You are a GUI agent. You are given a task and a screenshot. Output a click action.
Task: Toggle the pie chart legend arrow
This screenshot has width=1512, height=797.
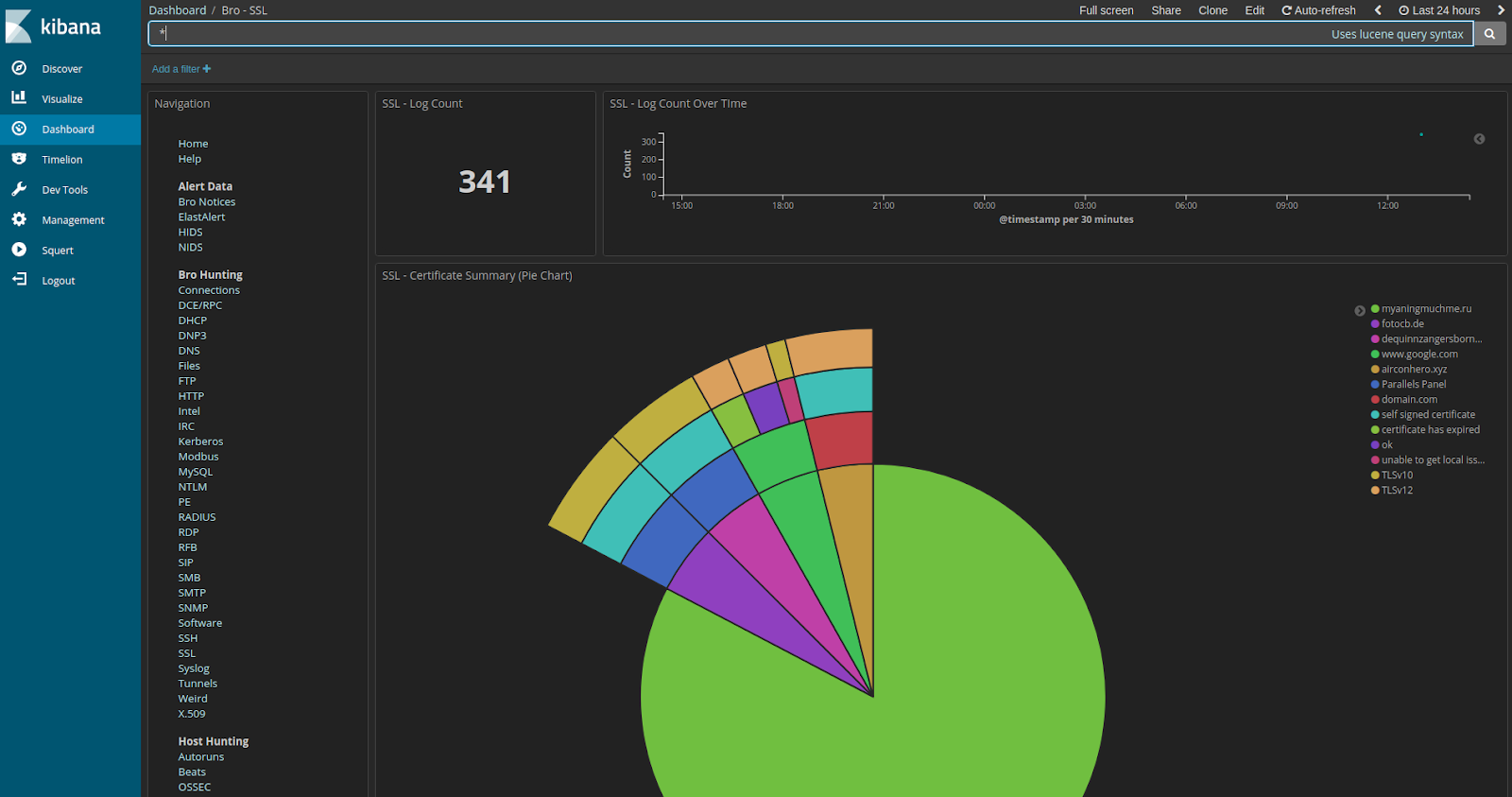click(1360, 310)
